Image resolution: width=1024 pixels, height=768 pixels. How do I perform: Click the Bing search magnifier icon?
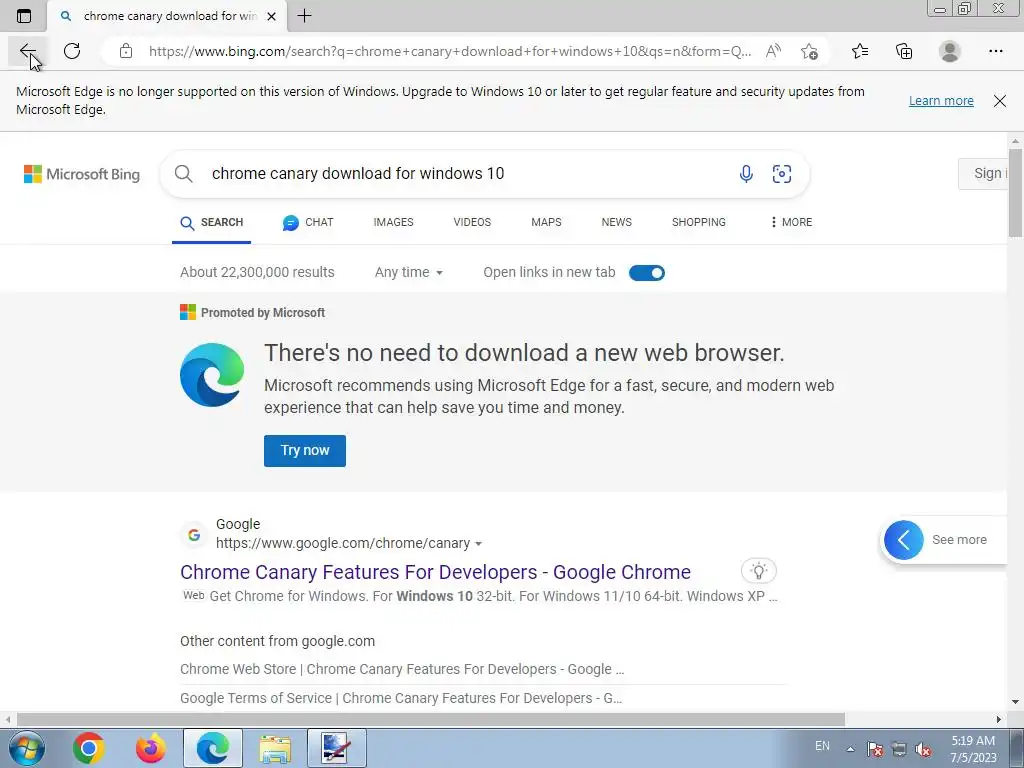(x=184, y=174)
